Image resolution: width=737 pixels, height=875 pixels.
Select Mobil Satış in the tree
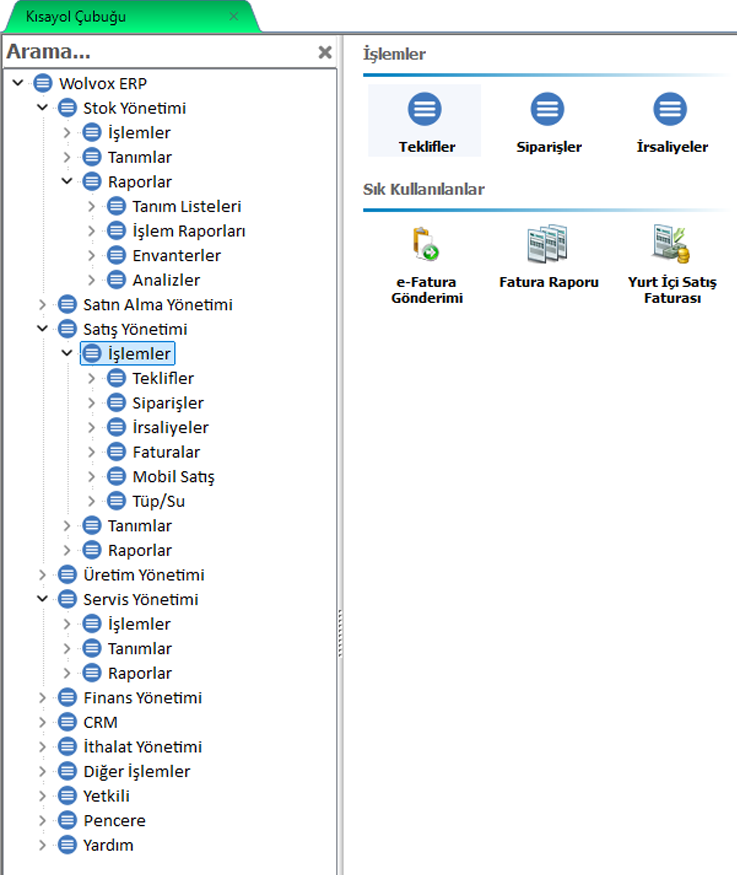click(173, 477)
